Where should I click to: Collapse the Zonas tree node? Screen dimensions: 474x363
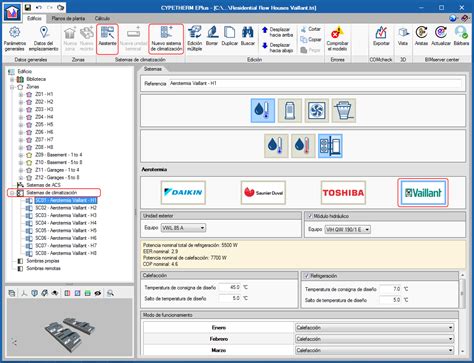tap(12, 87)
